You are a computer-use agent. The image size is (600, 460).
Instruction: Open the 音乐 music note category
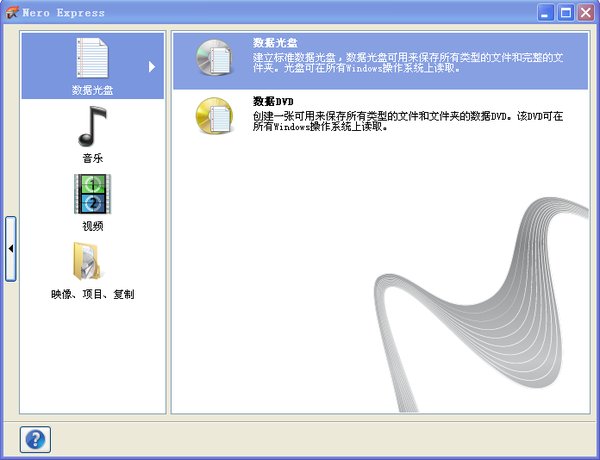click(92, 126)
